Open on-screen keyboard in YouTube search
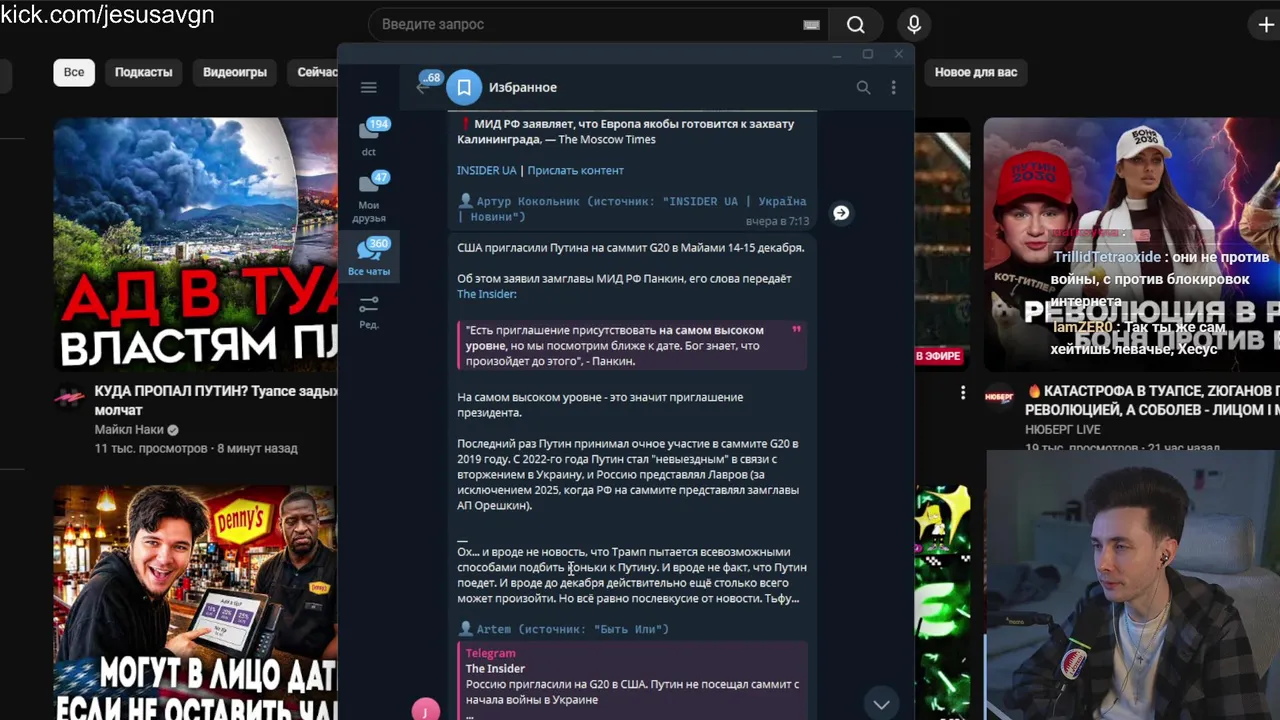 point(811,25)
